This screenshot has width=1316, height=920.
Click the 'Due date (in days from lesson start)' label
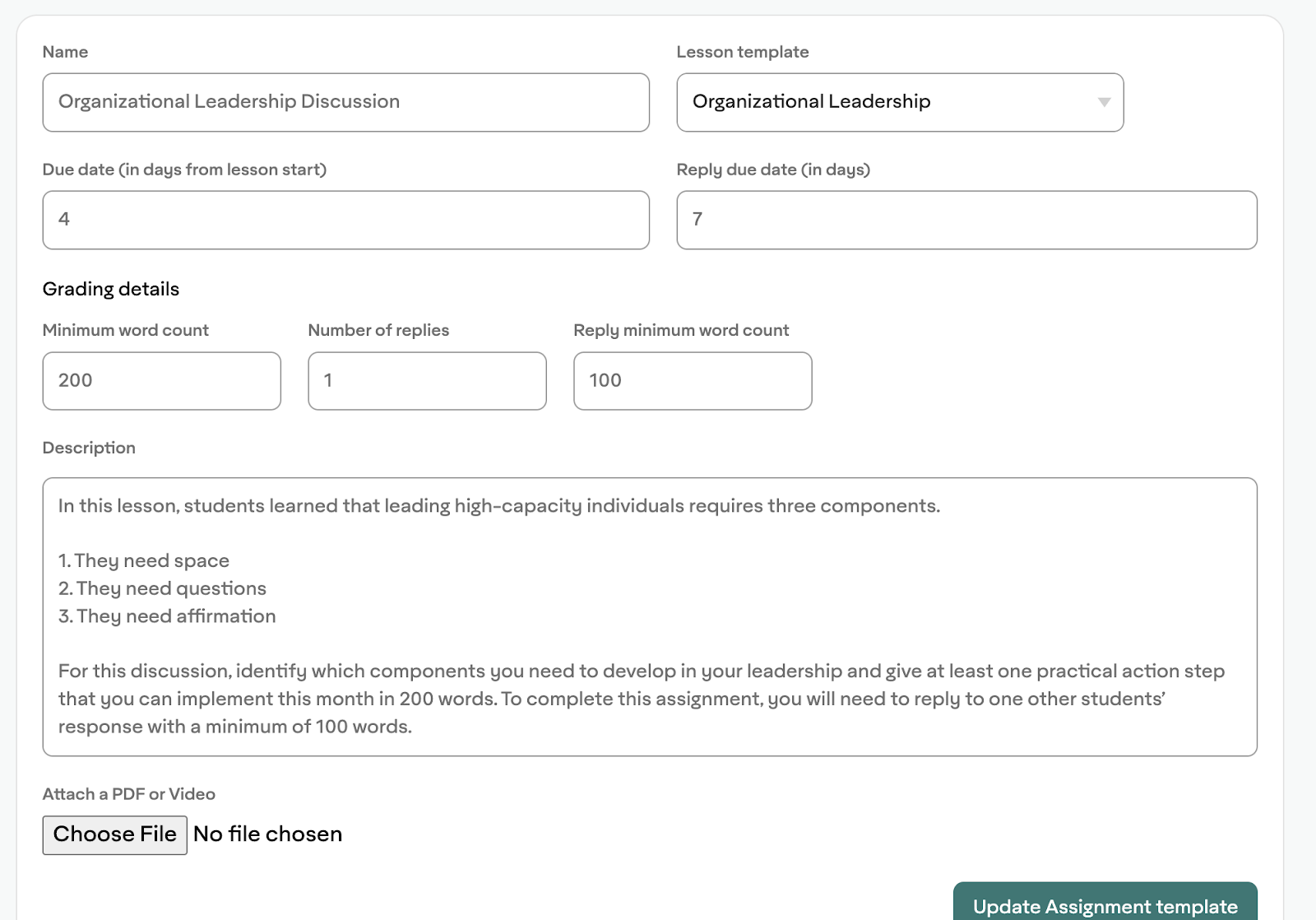pyautogui.click(x=184, y=170)
